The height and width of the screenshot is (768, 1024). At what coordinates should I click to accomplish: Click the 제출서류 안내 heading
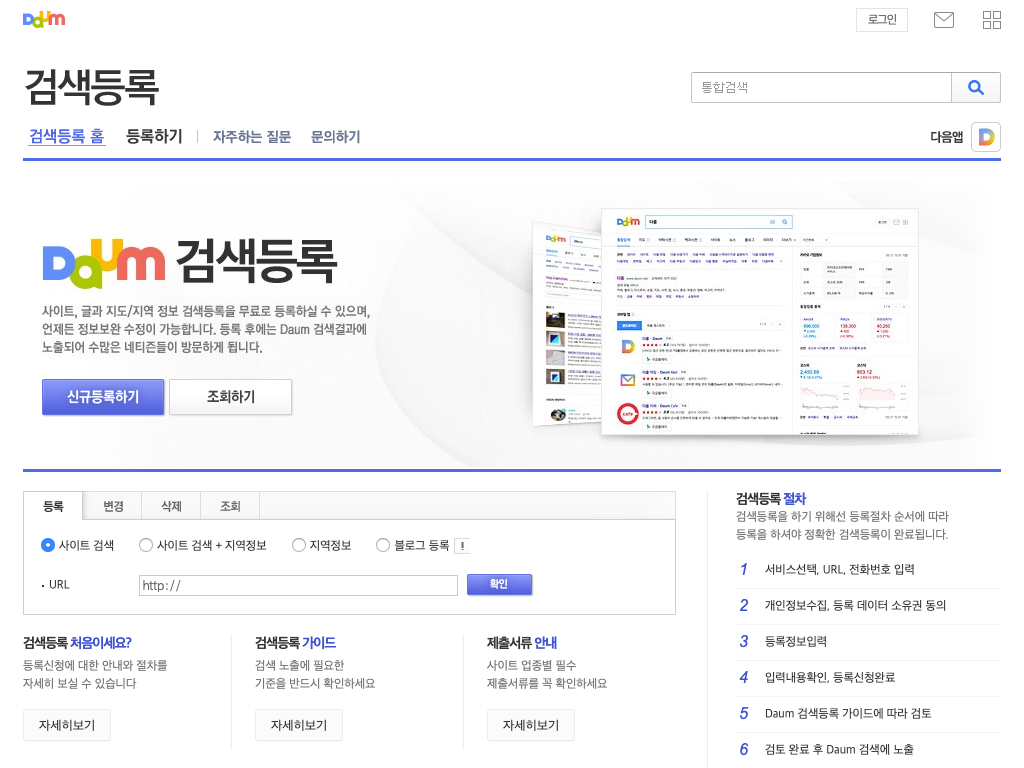click(x=522, y=643)
